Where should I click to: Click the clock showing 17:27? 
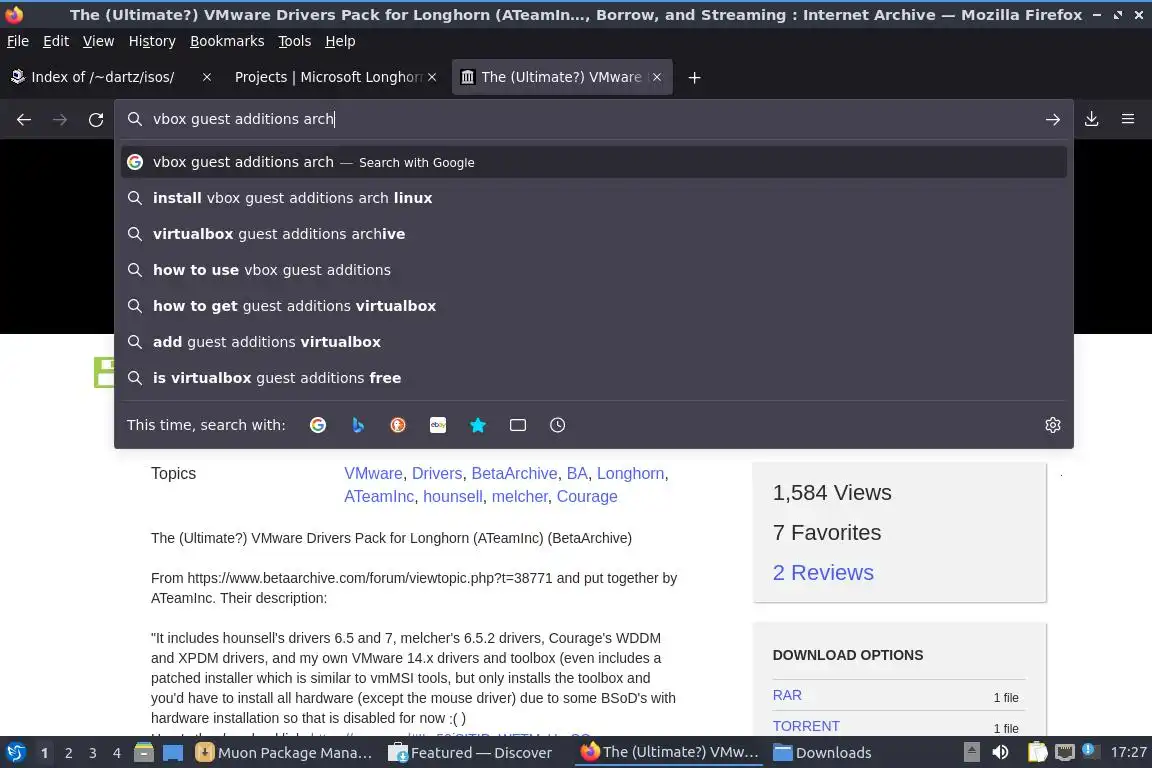pos(1128,753)
